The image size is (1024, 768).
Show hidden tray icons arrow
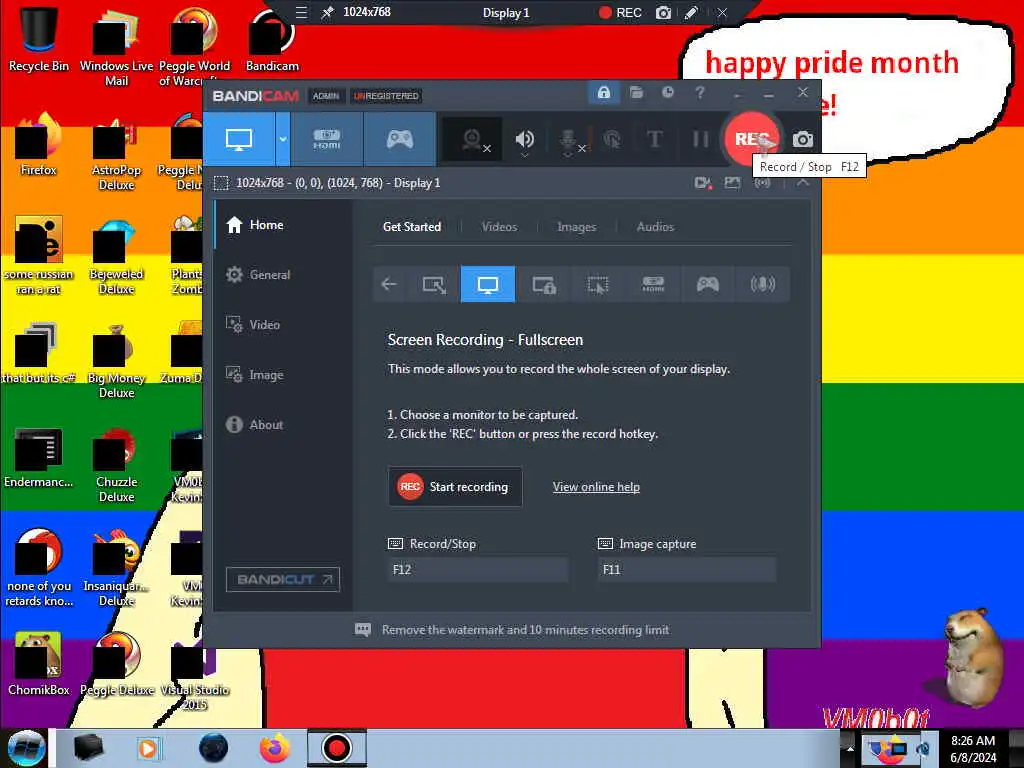[850, 748]
